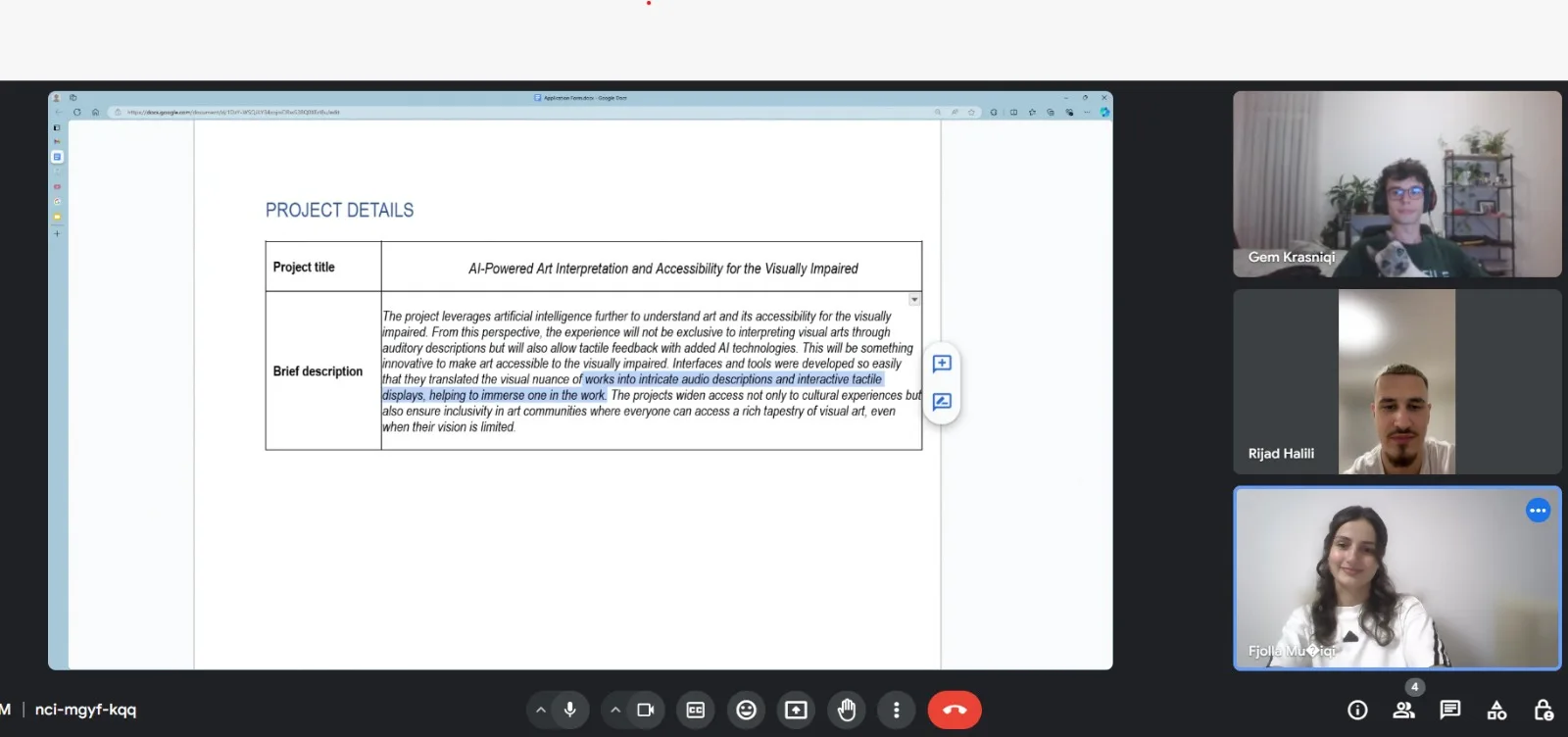1568x737 pixels.
Task: Open host controls lock icon
Action: pyautogui.click(x=1543, y=710)
